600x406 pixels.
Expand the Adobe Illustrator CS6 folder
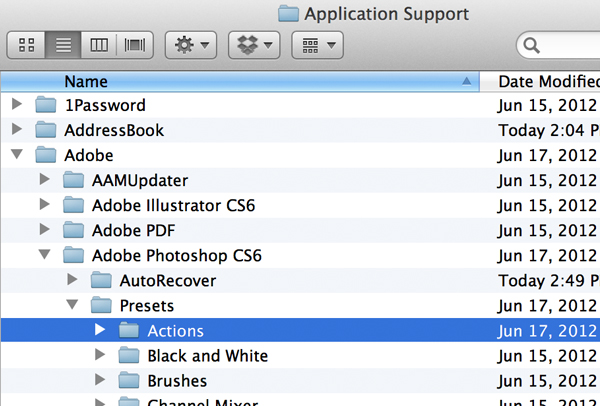pyautogui.click(x=44, y=204)
